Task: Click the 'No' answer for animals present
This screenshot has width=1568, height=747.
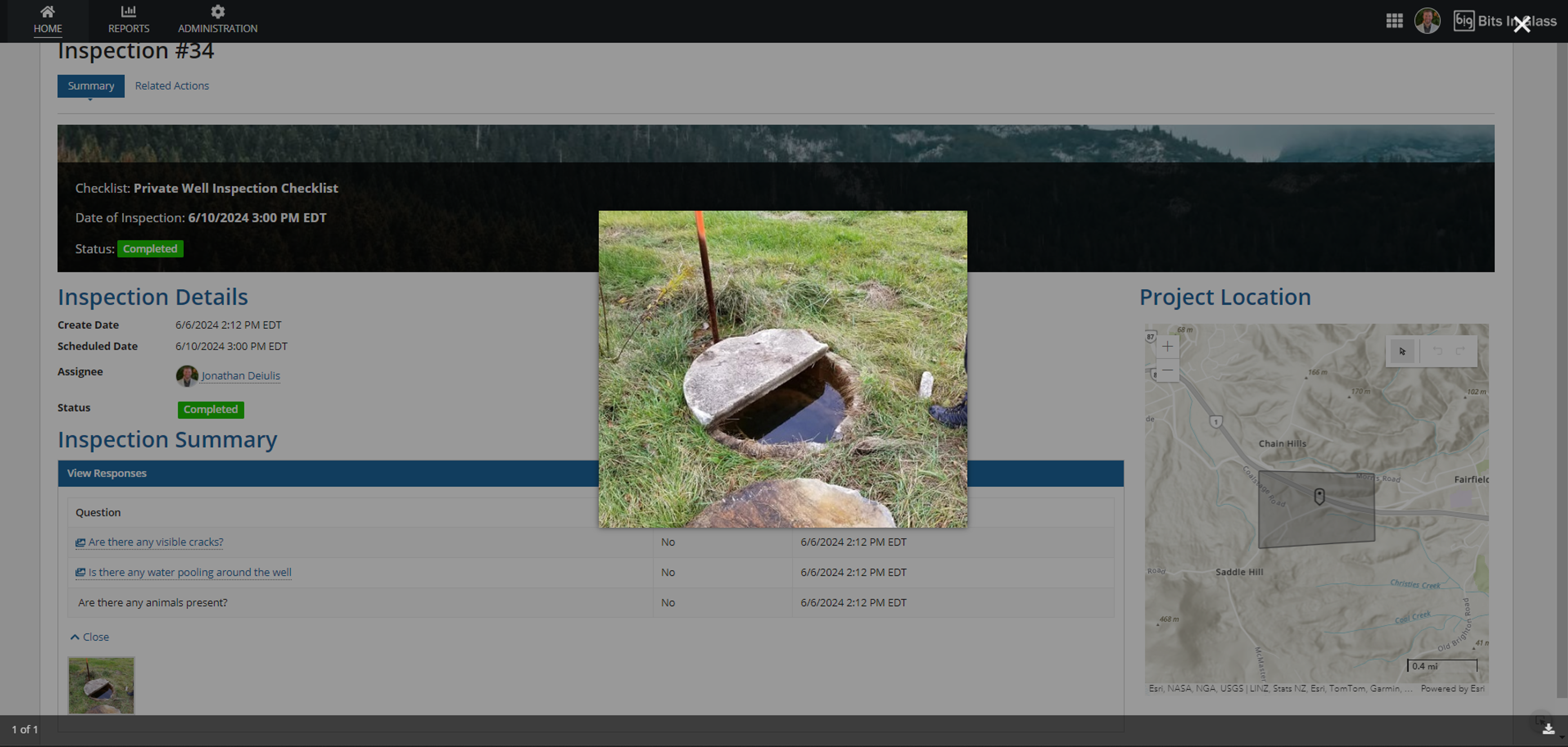Action: click(x=668, y=603)
